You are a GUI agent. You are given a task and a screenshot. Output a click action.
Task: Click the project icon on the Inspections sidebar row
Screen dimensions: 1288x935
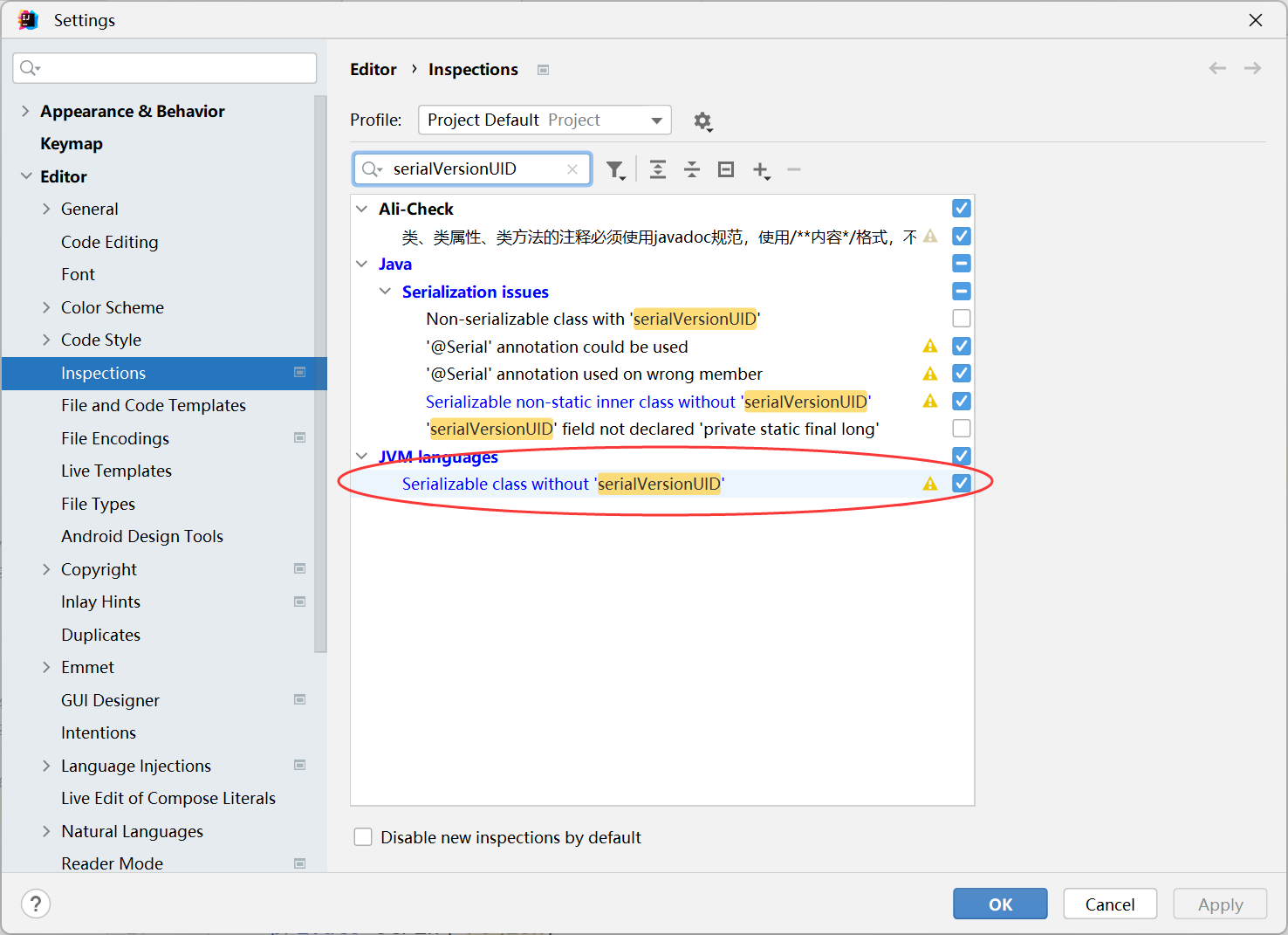(299, 372)
